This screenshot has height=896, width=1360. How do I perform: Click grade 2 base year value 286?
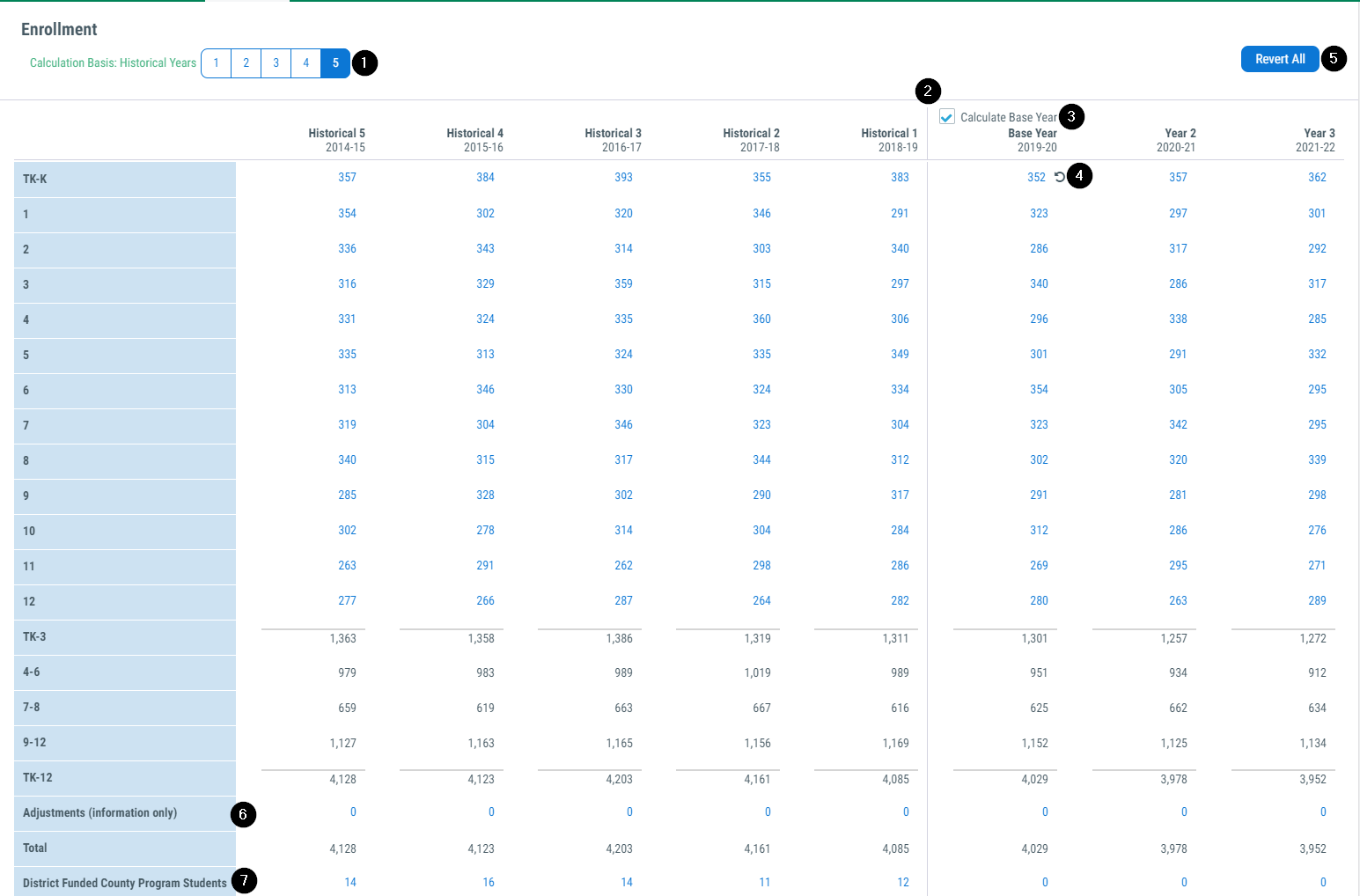pyautogui.click(x=1040, y=249)
